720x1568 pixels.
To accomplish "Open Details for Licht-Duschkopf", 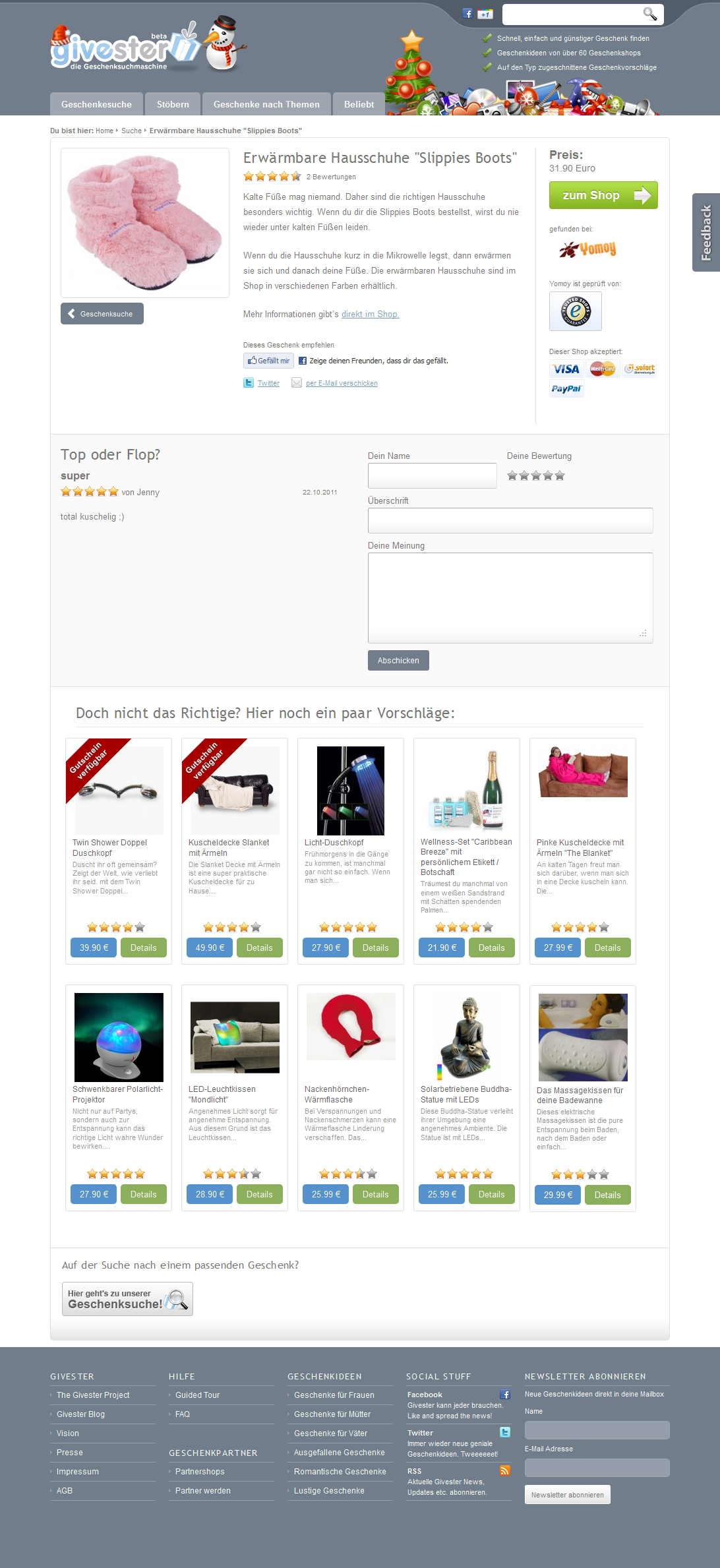I will click(376, 948).
